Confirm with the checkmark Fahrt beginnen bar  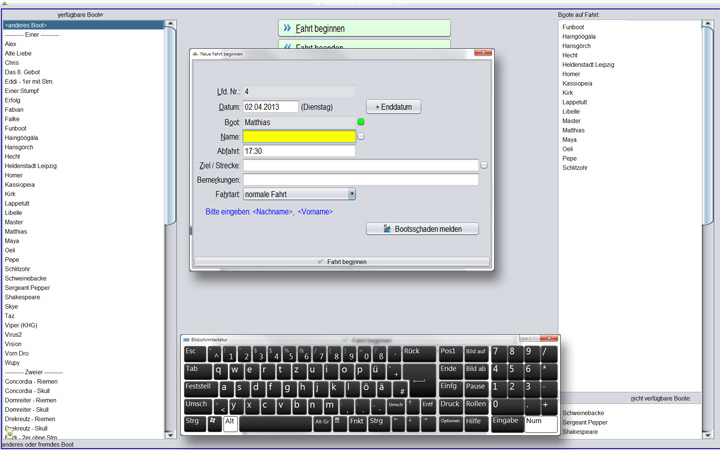[341, 262]
